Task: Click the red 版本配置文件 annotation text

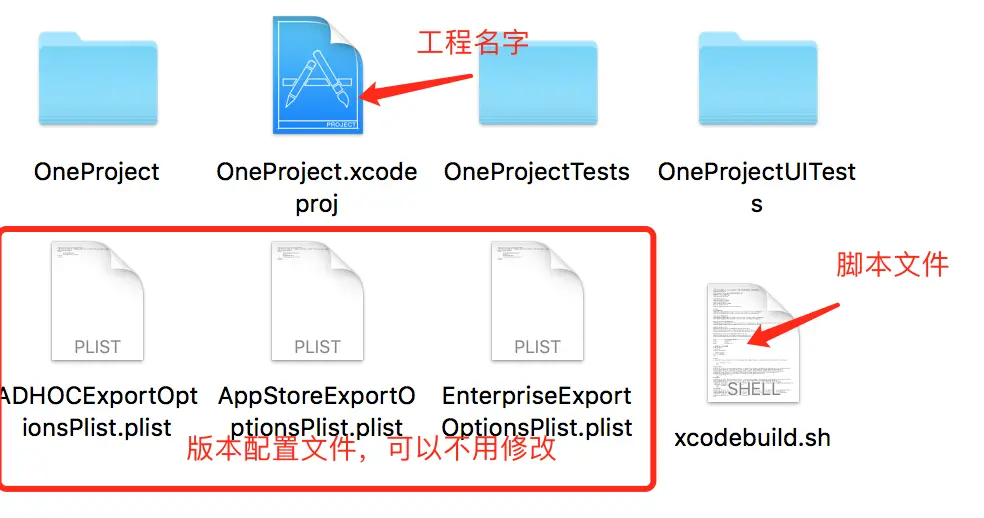Action: 271,449
